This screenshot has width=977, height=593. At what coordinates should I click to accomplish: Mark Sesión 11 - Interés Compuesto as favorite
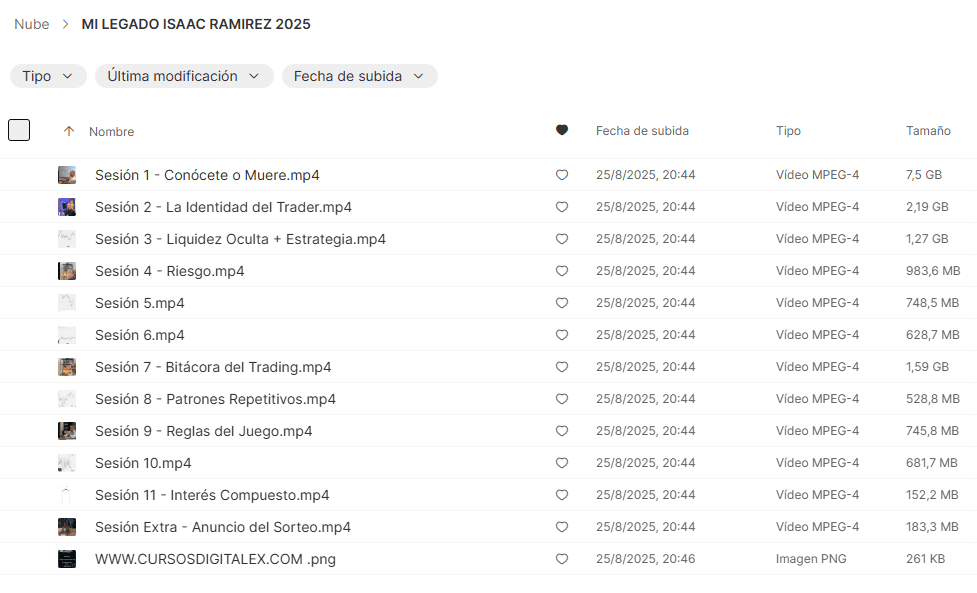pos(562,495)
